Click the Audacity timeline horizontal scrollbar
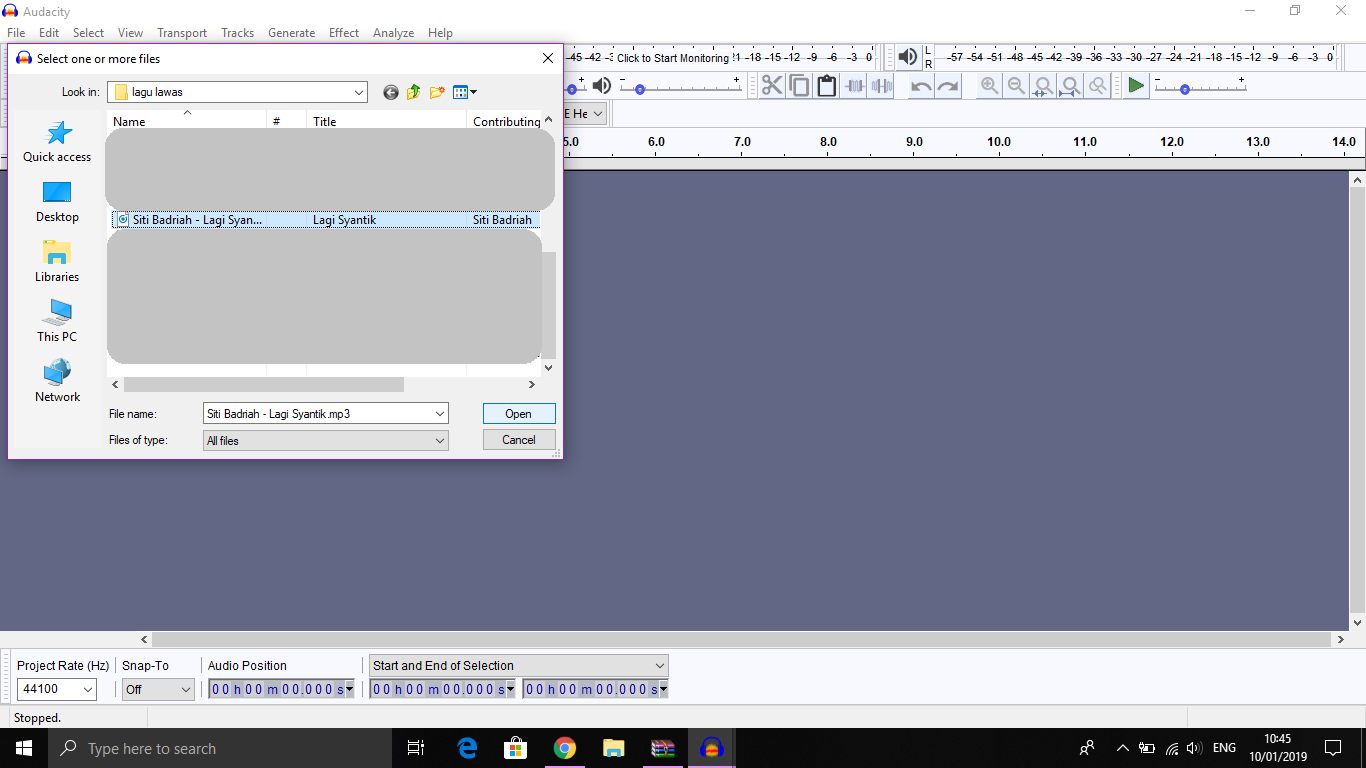 click(x=742, y=639)
